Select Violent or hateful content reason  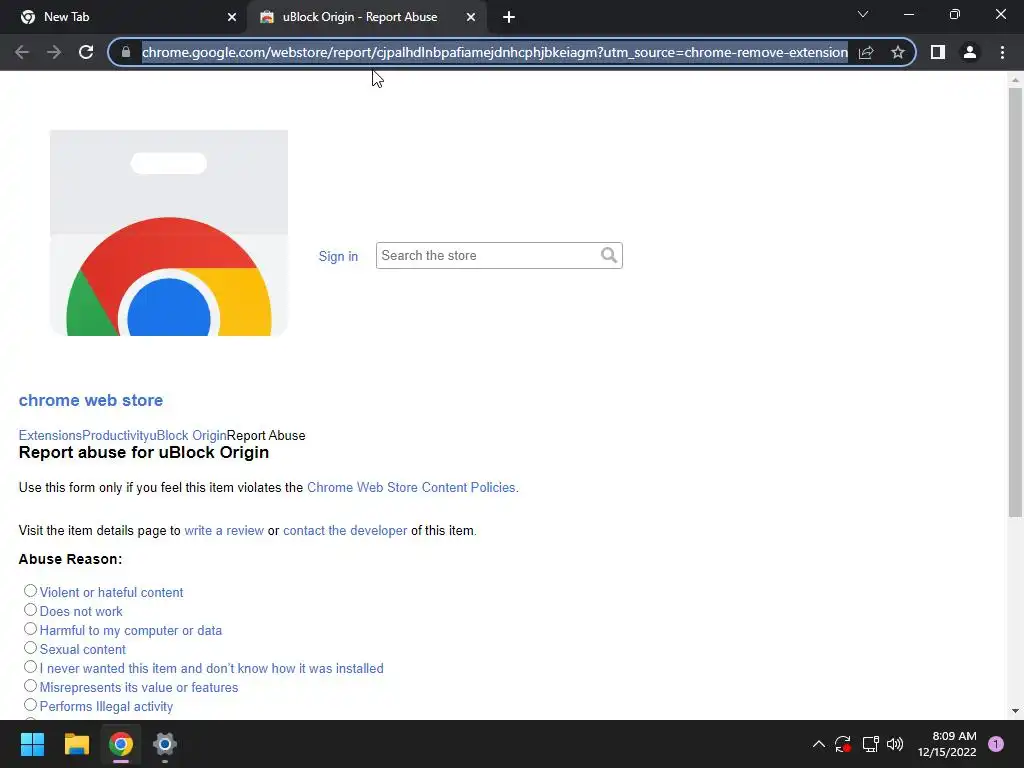pyautogui.click(x=30, y=590)
